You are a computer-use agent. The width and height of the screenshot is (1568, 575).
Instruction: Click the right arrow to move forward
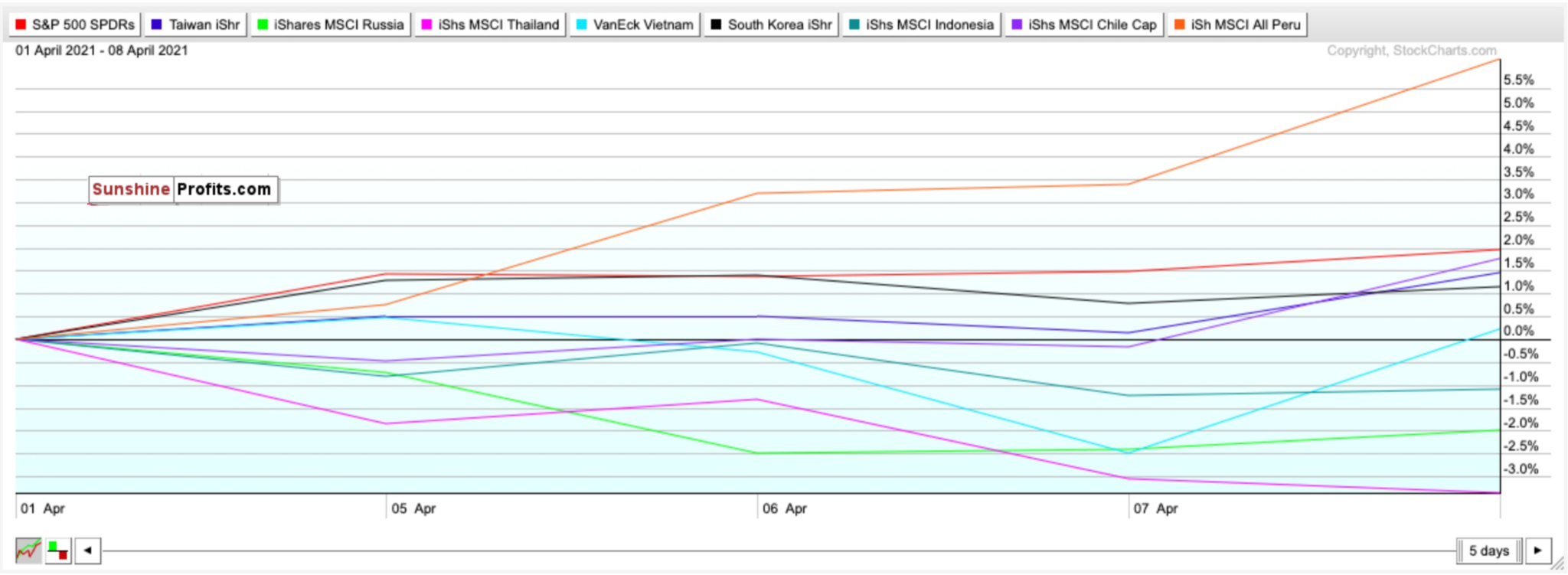pos(1538,550)
